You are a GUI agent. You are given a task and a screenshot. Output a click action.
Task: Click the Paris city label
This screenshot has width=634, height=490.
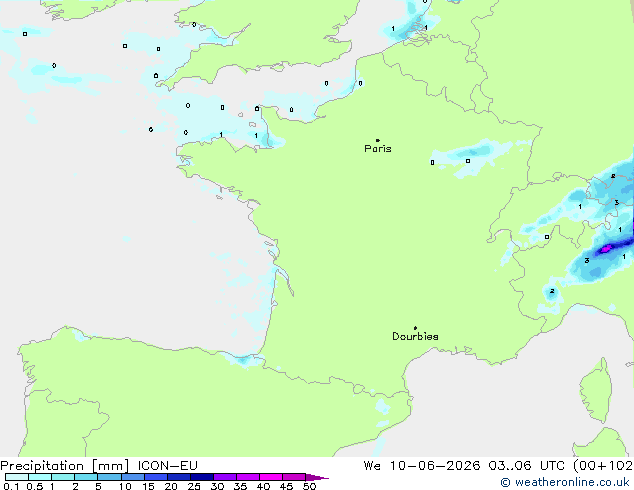coord(378,149)
